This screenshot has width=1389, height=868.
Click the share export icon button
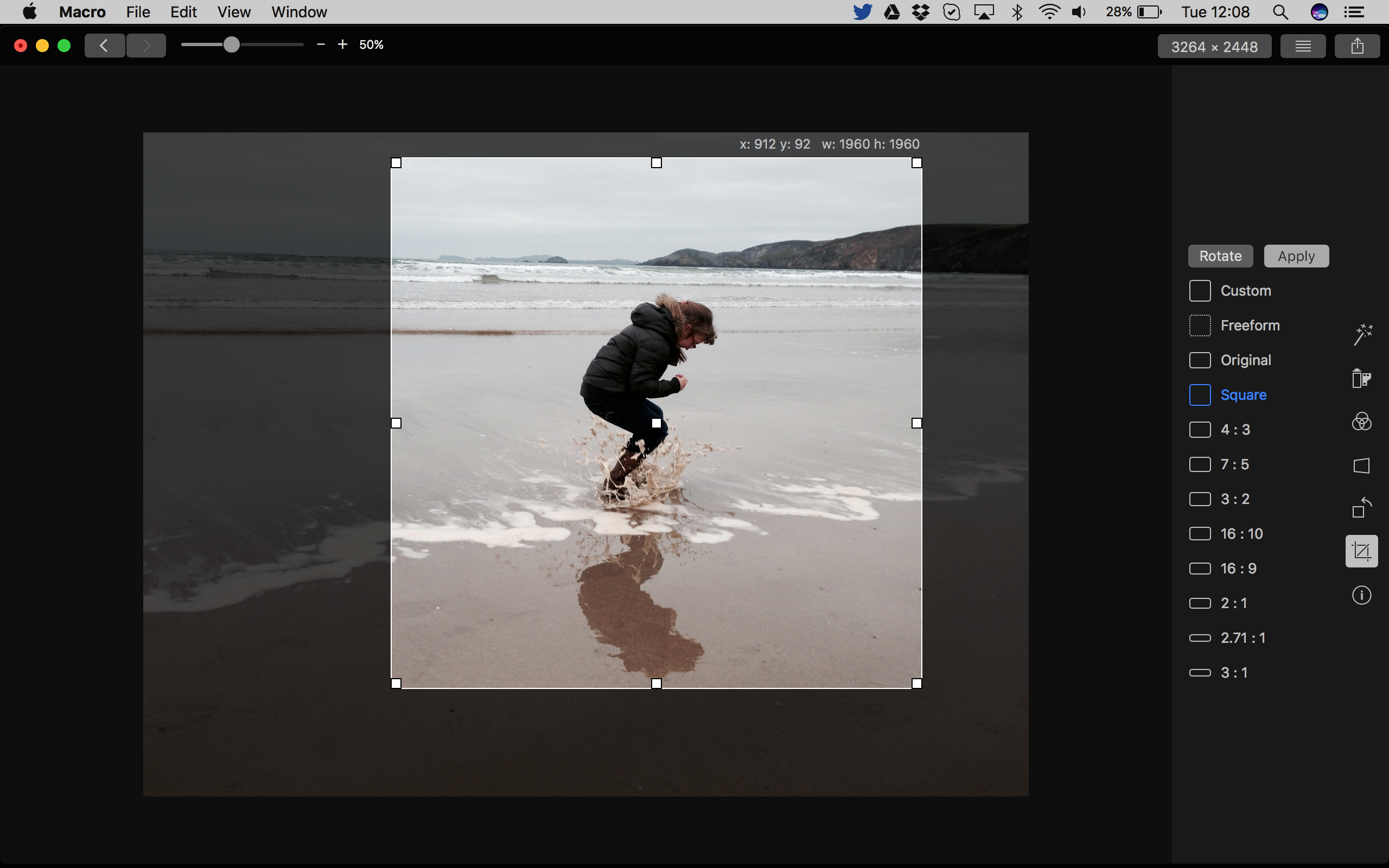tap(1356, 46)
